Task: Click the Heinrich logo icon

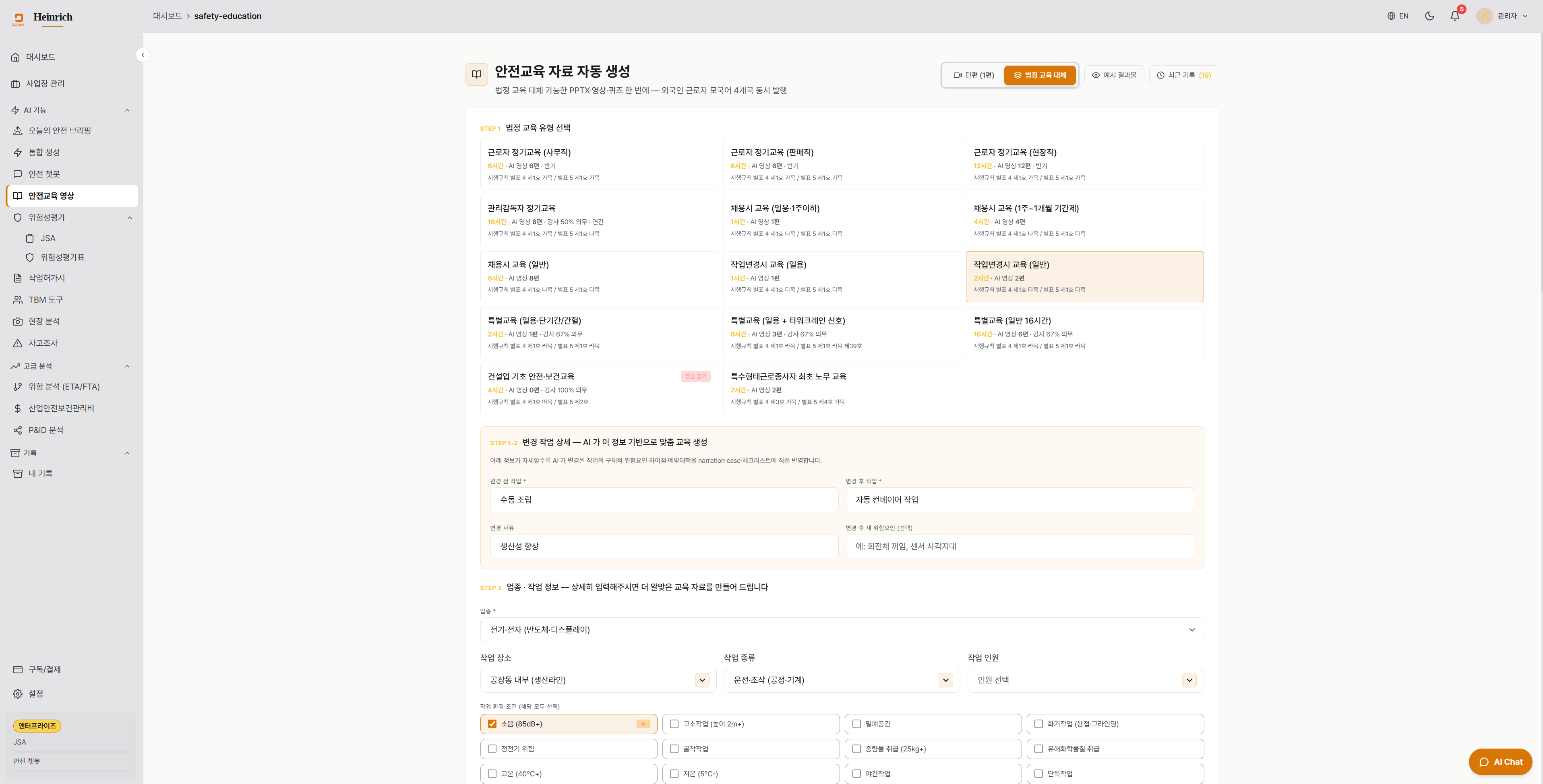Action: [x=18, y=19]
